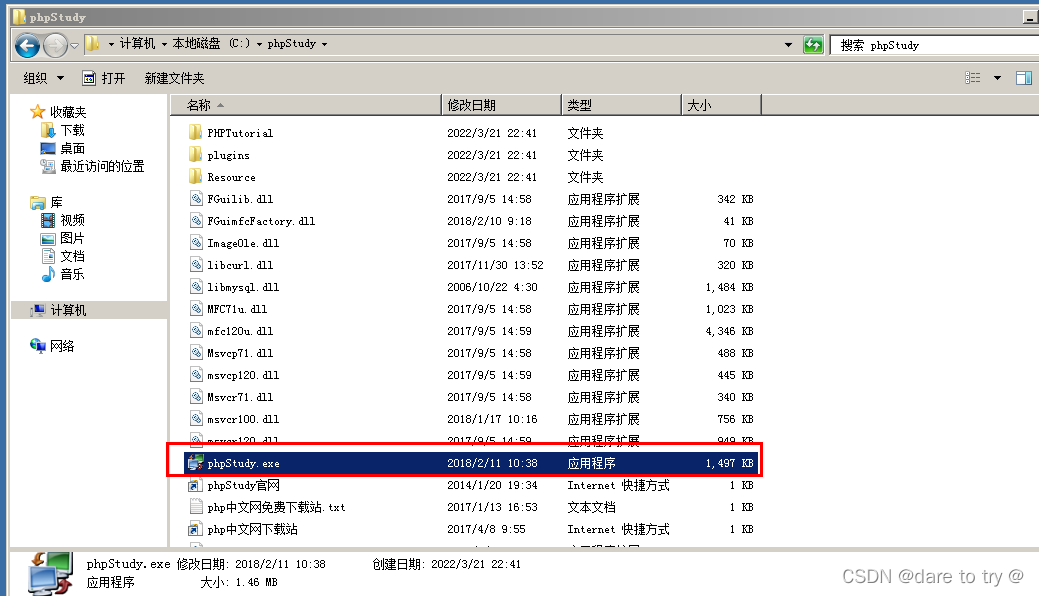The width and height of the screenshot is (1039, 596).
Task: Open the view options dropdown arrow
Action: coord(997,78)
